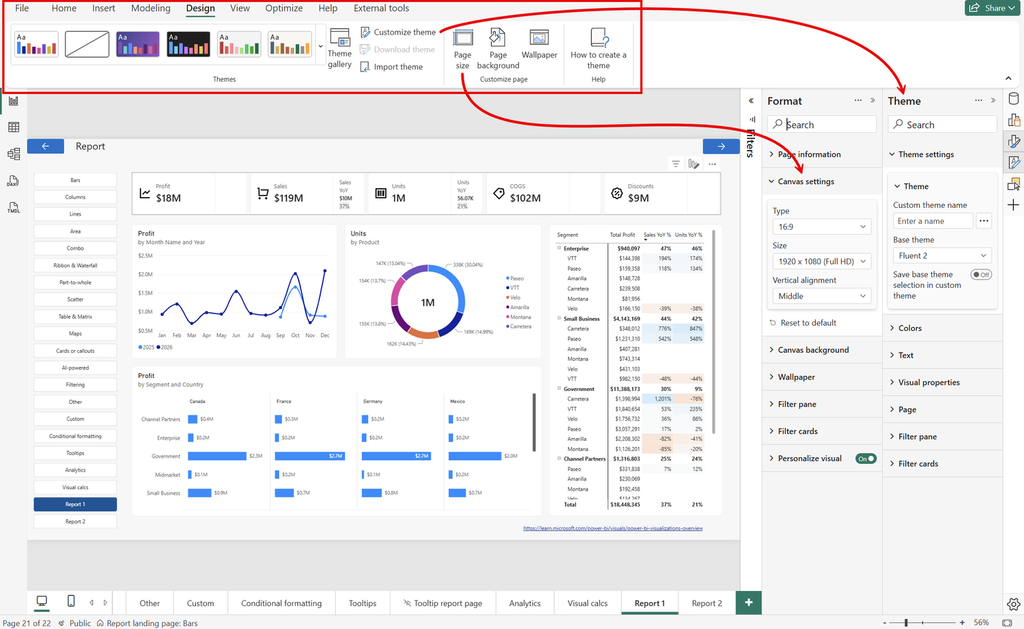The height and width of the screenshot is (629, 1024).
Task: Open Base theme Fluent 2 dropdown
Action: (942, 255)
